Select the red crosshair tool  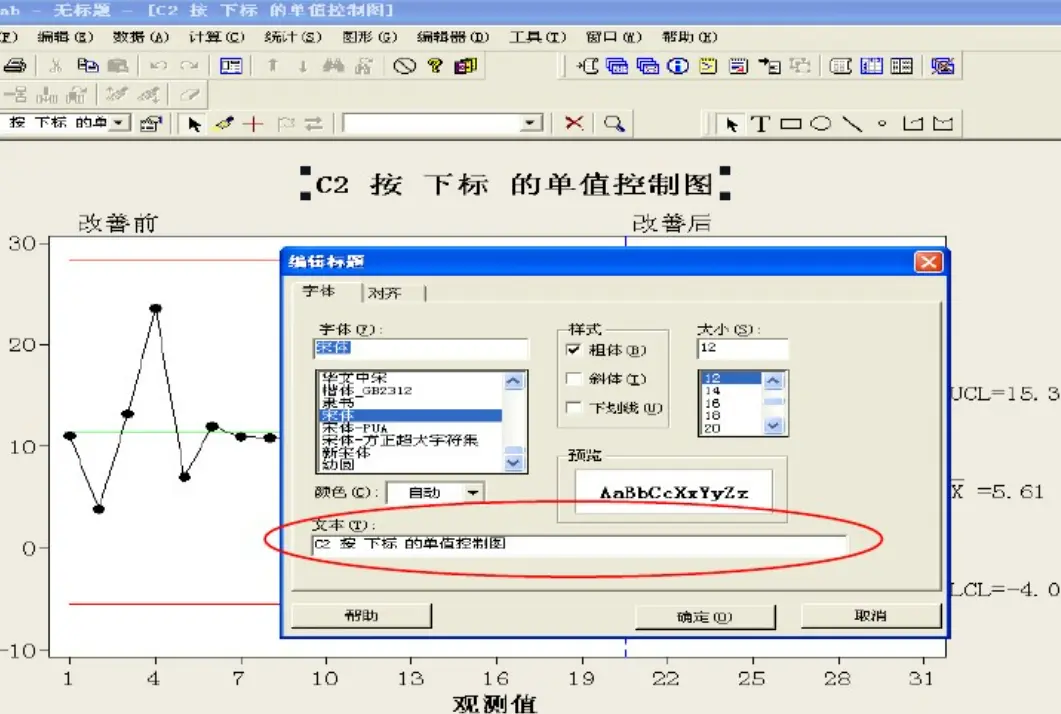tap(254, 124)
